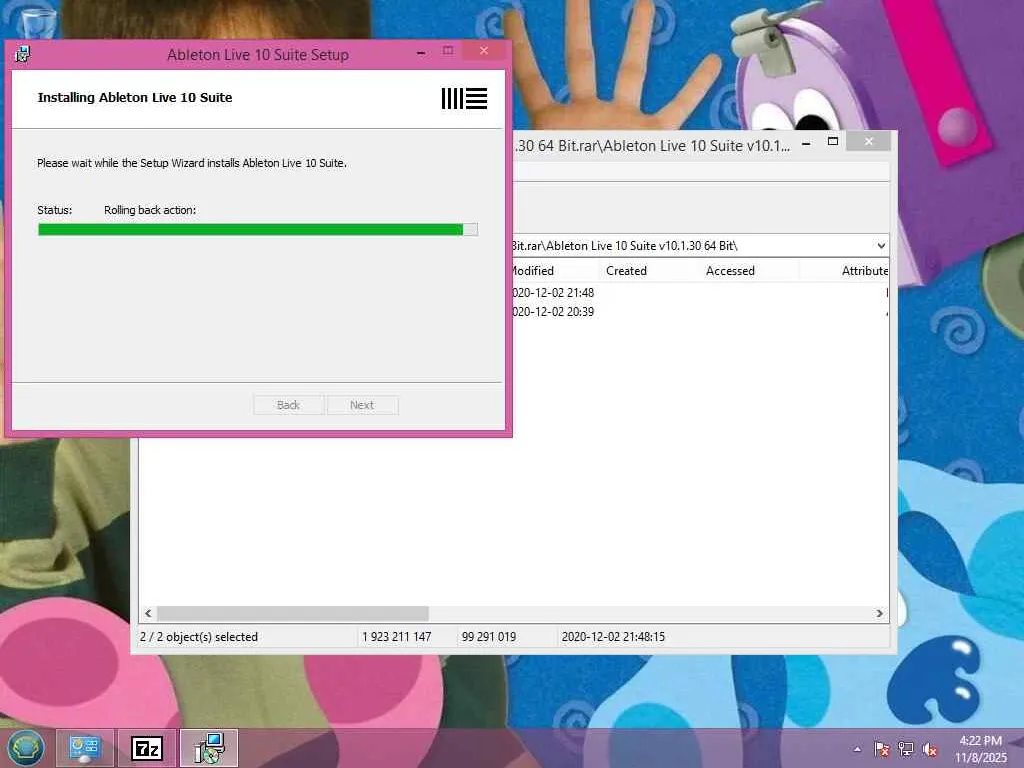Show hidden tray icons arrow
Screen dimensions: 1024x768
tap(857, 749)
